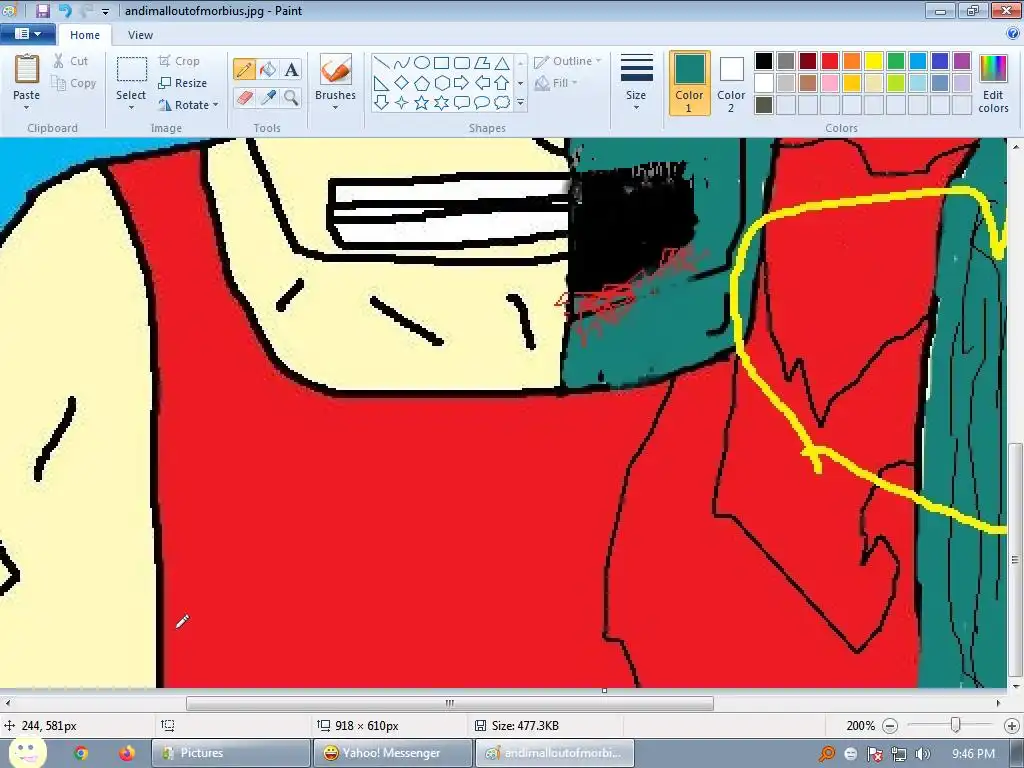Select the Color picker eyedropper tool
Screen dimensions: 1024x768
click(x=268, y=98)
